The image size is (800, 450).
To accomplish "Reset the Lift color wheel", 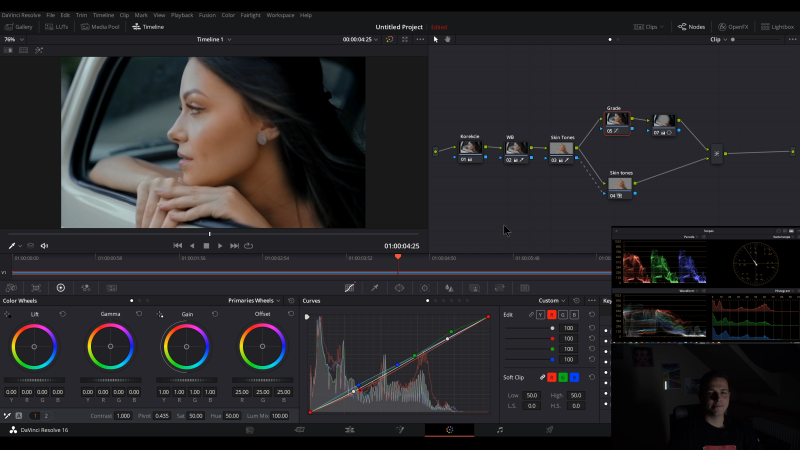I will click(x=63, y=314).
